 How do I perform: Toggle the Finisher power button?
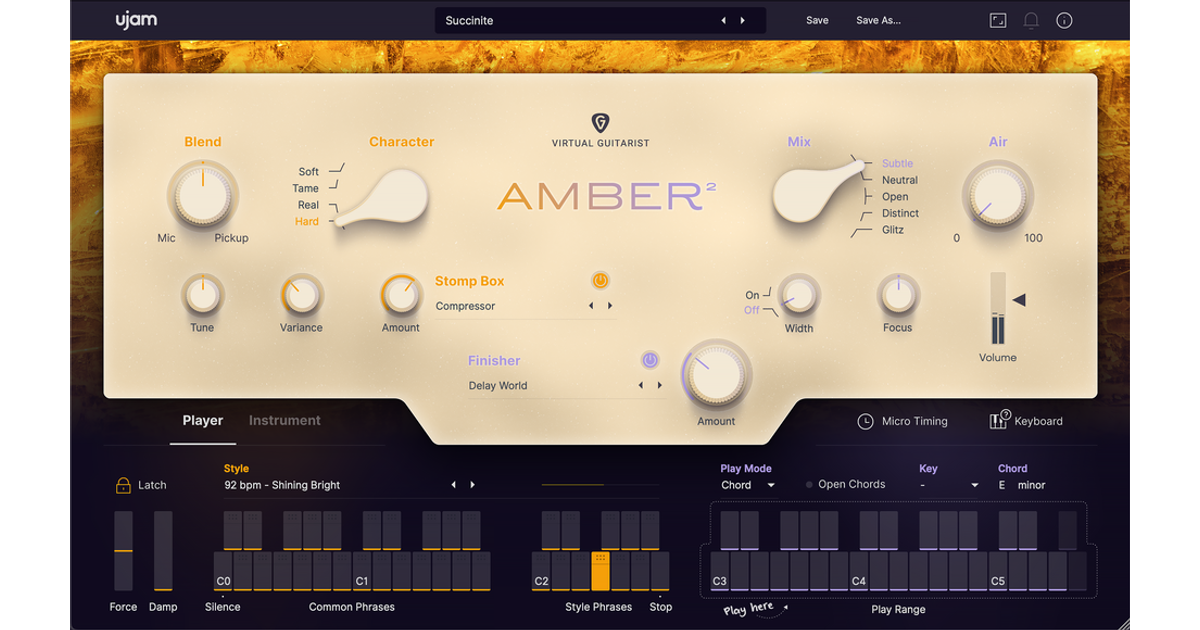650,360
